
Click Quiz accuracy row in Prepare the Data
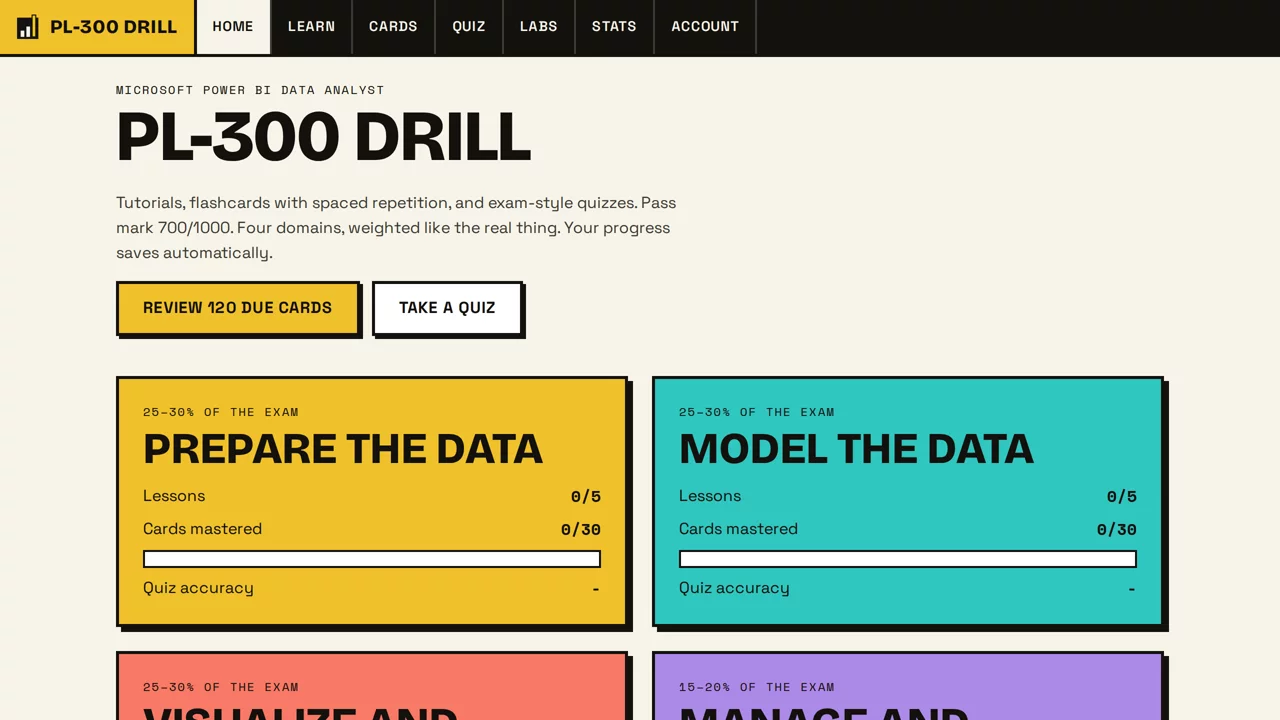(372, 588)
